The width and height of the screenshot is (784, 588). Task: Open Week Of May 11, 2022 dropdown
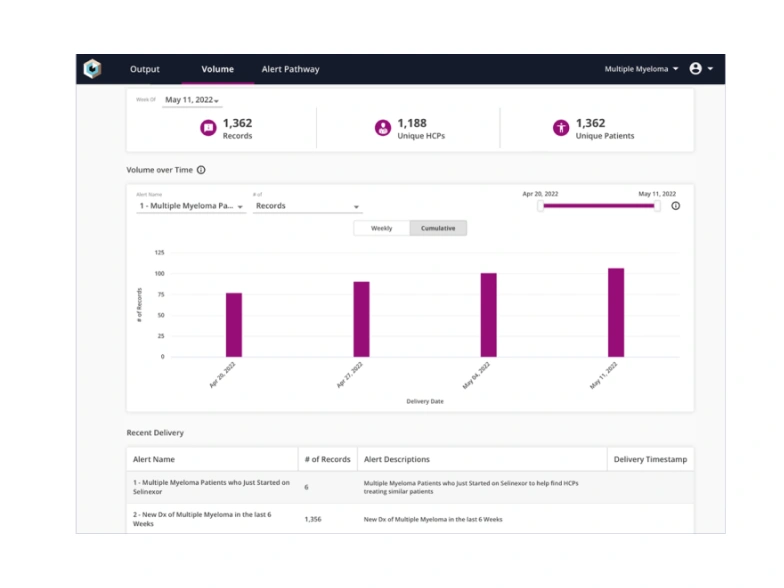click(x=192, y=100)
